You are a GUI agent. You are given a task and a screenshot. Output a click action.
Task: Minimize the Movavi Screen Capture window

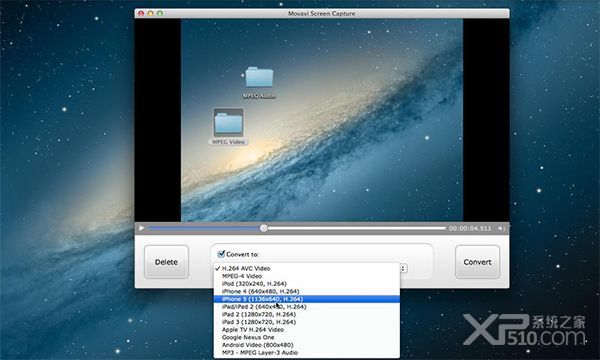point(150,13)
